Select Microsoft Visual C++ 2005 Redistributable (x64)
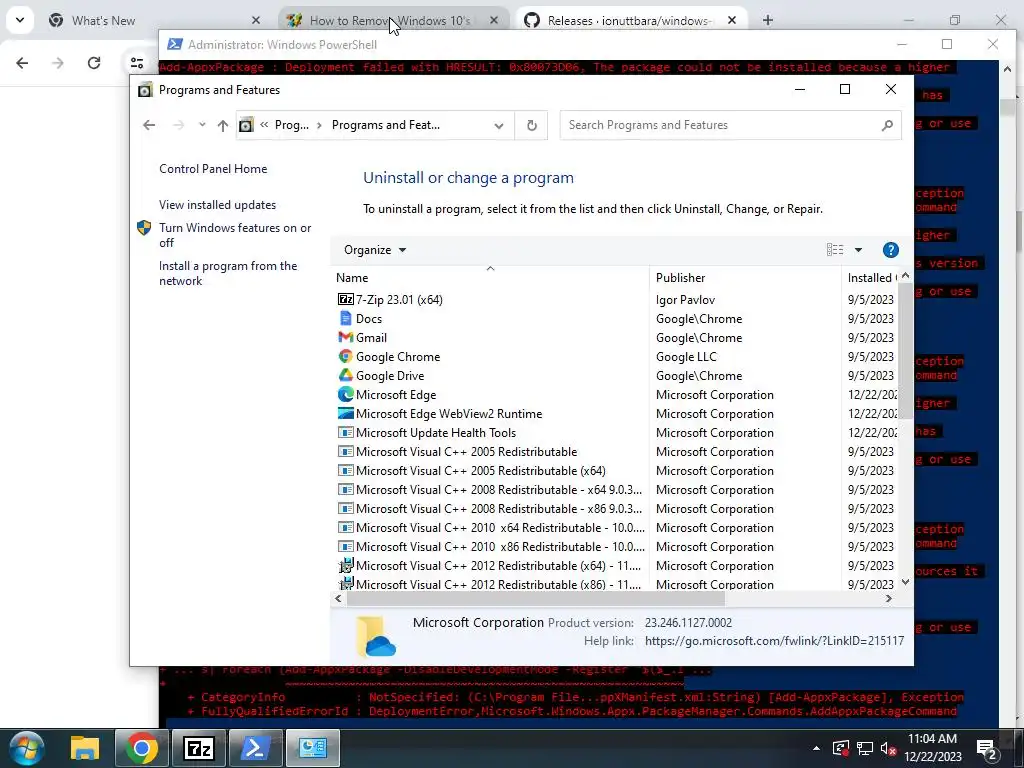This screenshot has width=1024, height=768. (x=480, y=470)
